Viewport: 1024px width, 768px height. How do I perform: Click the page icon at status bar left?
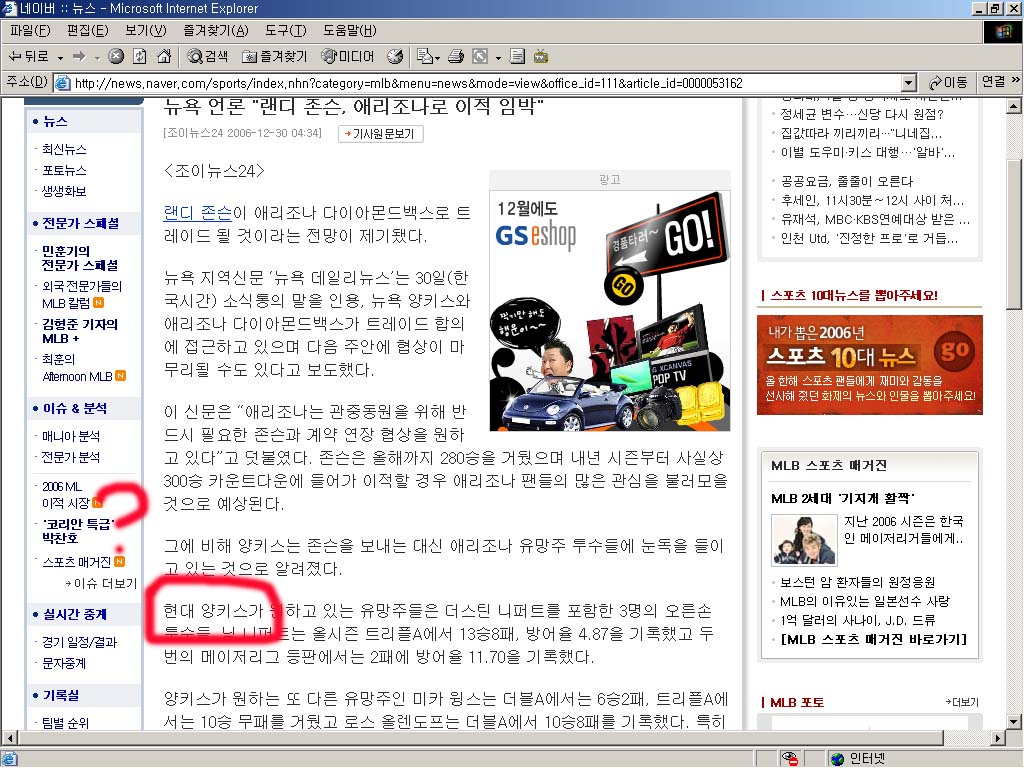pyautogui.click(x=9, y=758)
